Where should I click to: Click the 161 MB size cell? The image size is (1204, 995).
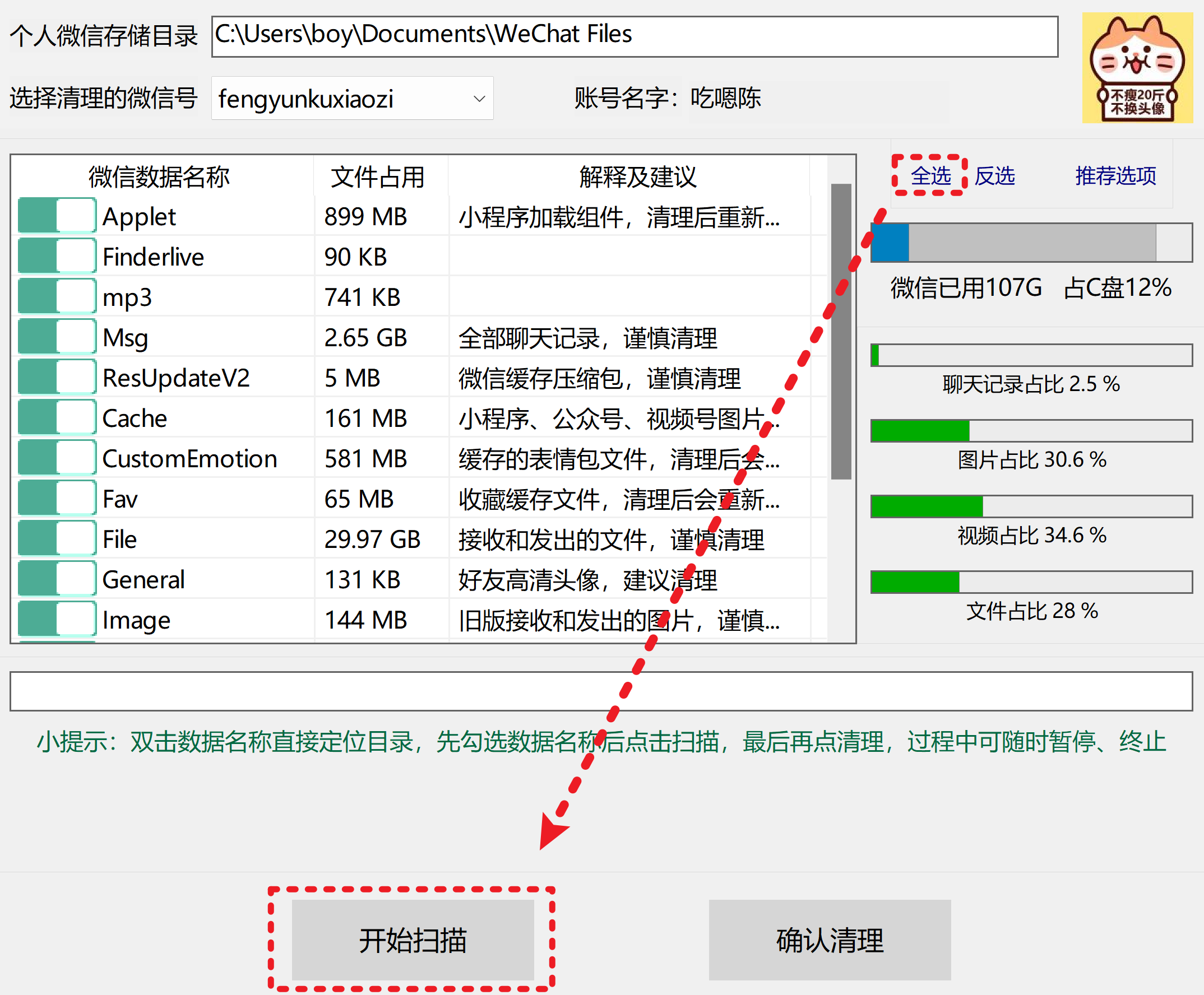(366, 419)
